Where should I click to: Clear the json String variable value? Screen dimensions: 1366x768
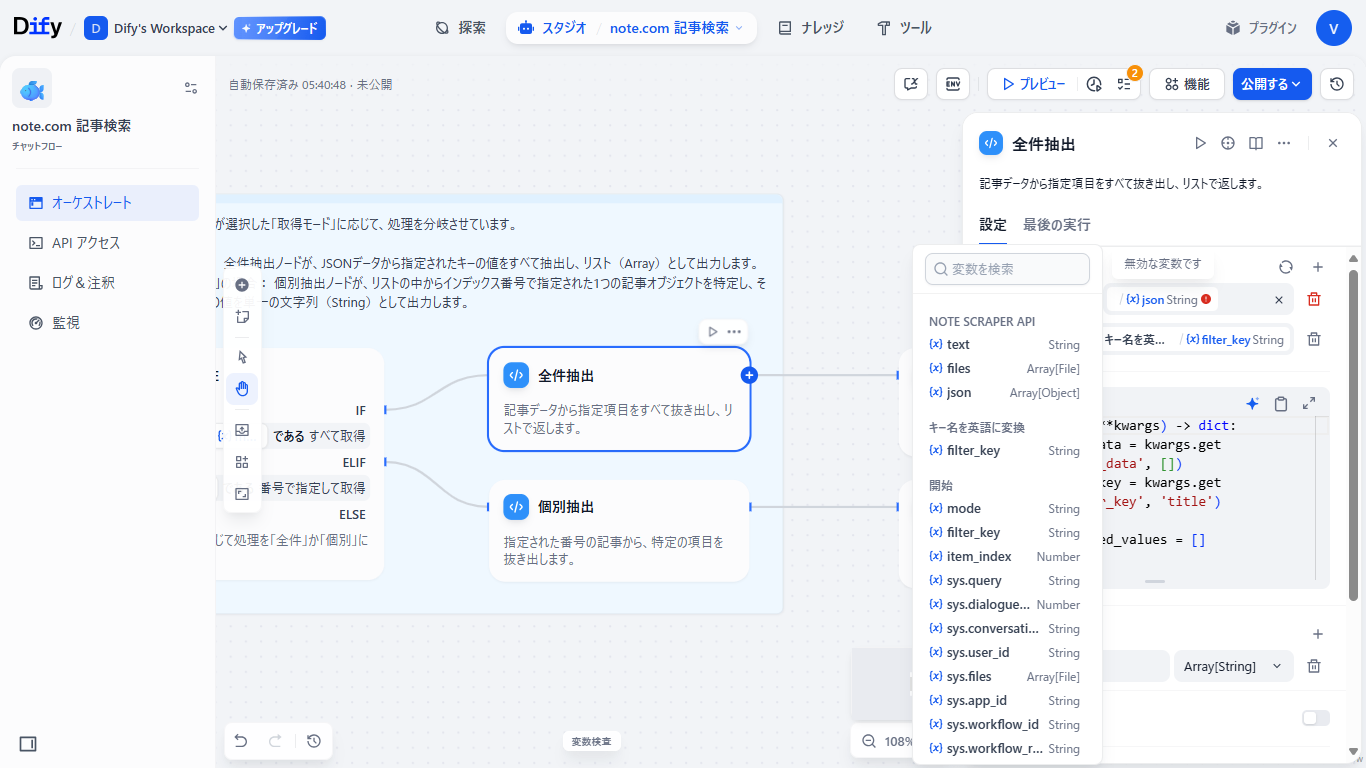pos(1278,300)
